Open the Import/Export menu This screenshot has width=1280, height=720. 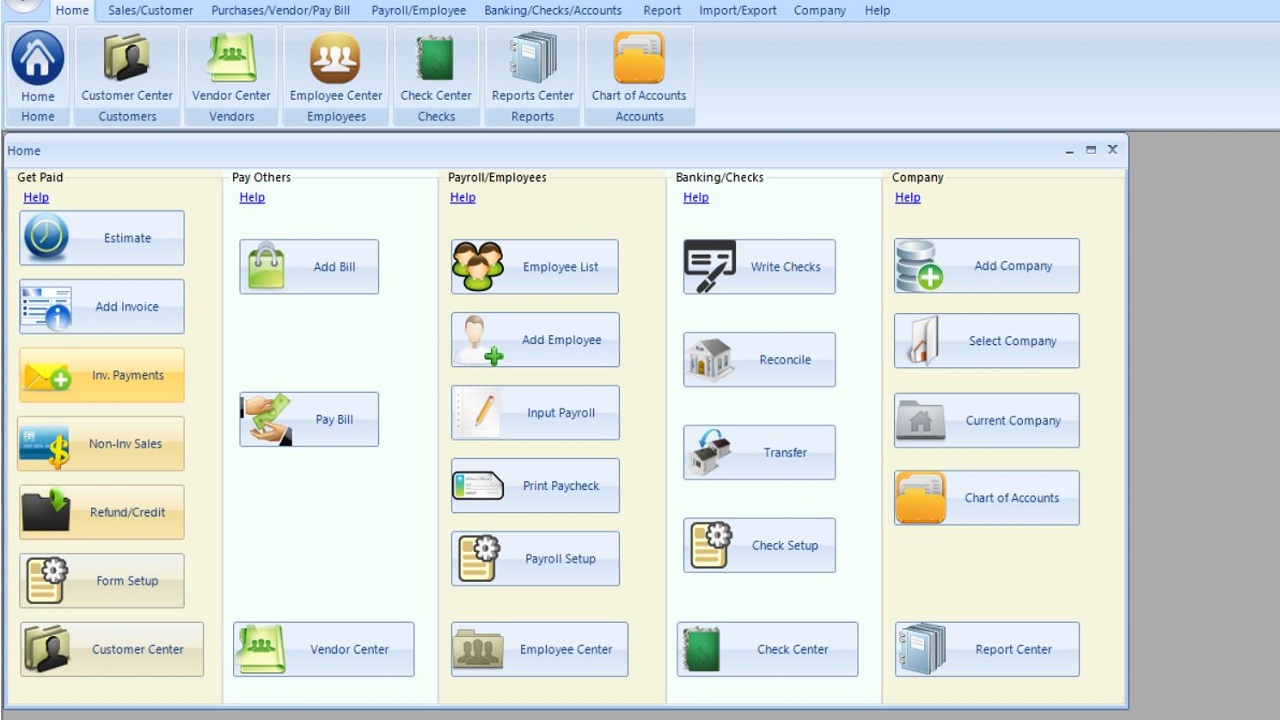737,10
